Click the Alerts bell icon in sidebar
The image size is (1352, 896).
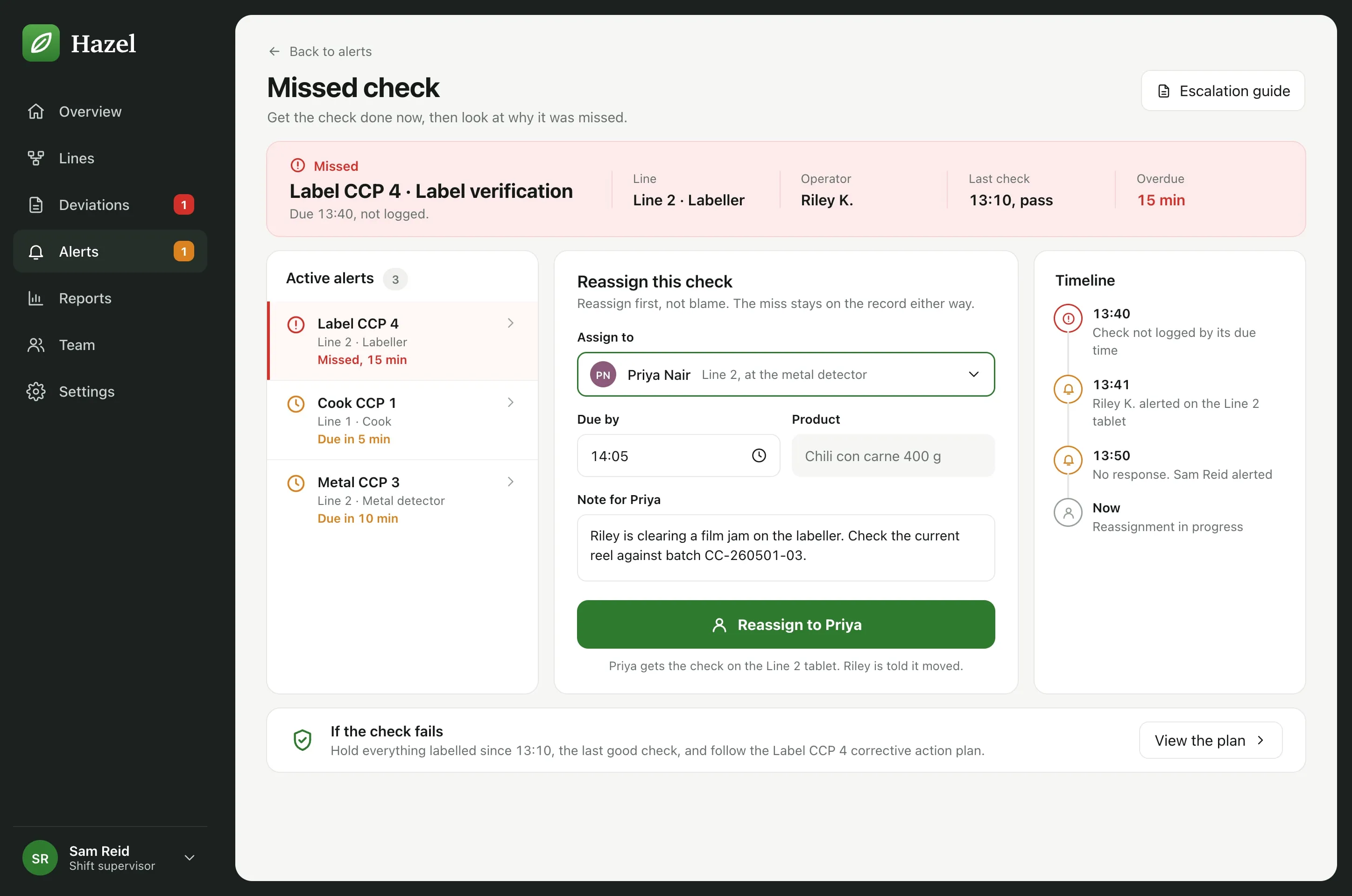(x=35, y=252)
